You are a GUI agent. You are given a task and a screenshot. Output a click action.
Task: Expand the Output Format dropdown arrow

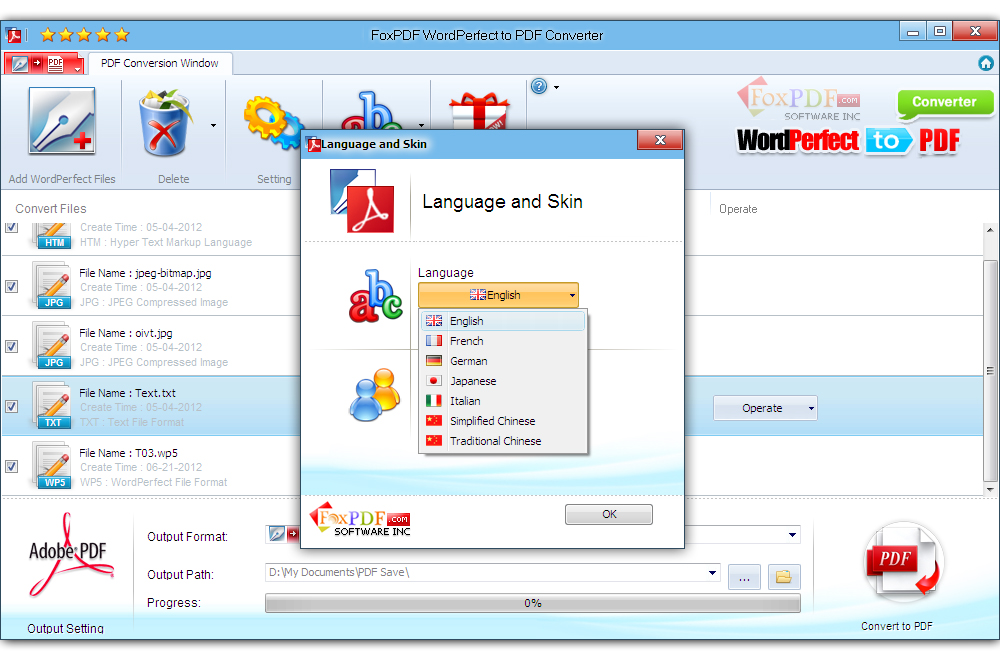click(792, 535)
